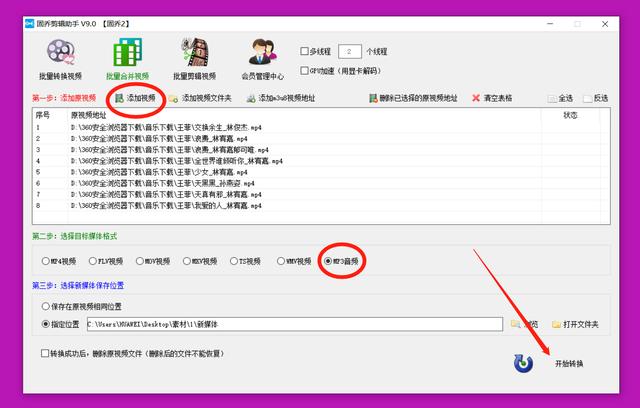The width and height of the screenshot is (640, 408).
Task: Start conversion with the 开始转换 button
Action: pos(549,363)
